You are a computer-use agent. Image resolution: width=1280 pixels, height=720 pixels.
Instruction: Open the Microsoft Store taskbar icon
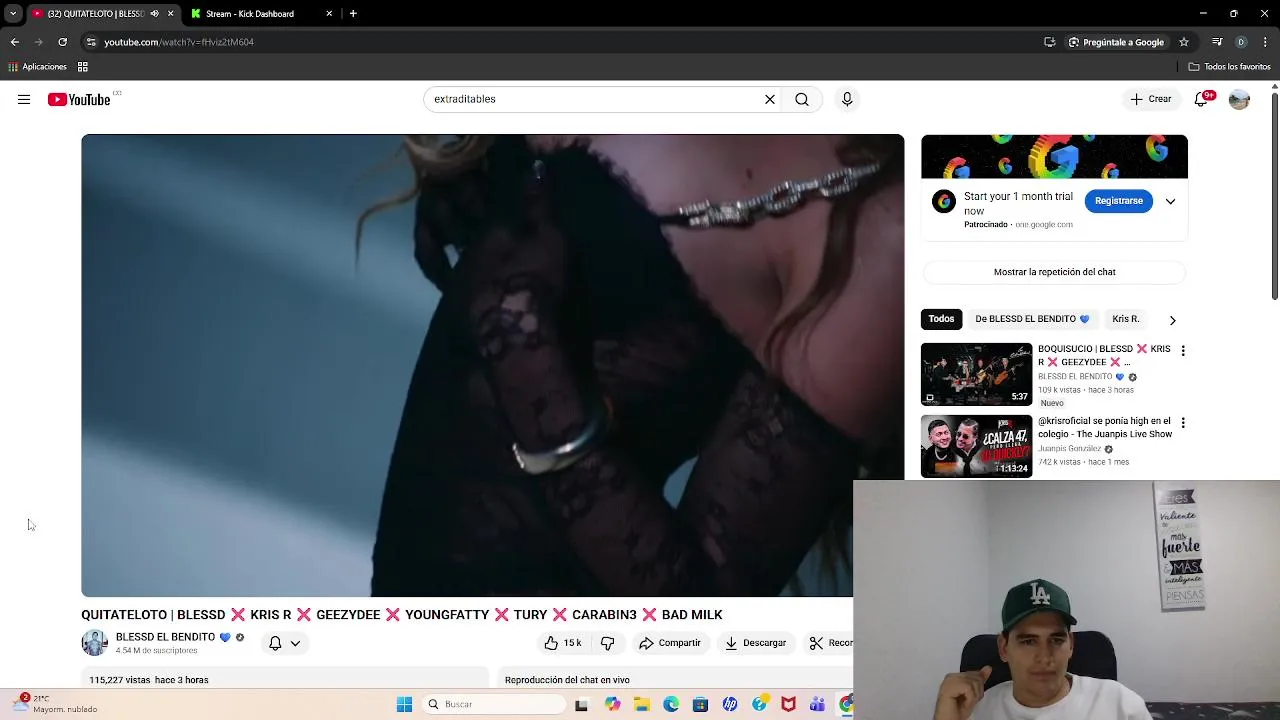pos(700,704)
